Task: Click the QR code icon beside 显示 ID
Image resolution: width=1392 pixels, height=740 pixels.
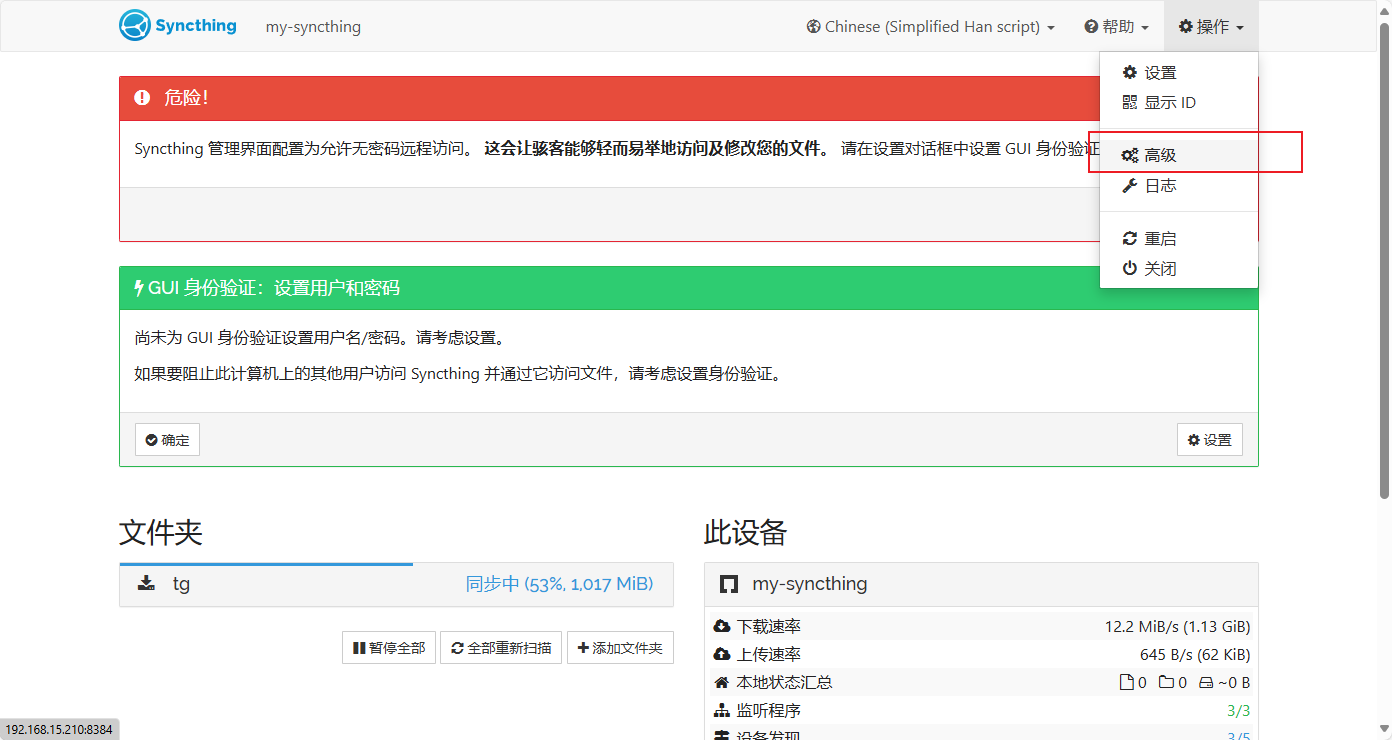Action: [x=1130, y=103]
